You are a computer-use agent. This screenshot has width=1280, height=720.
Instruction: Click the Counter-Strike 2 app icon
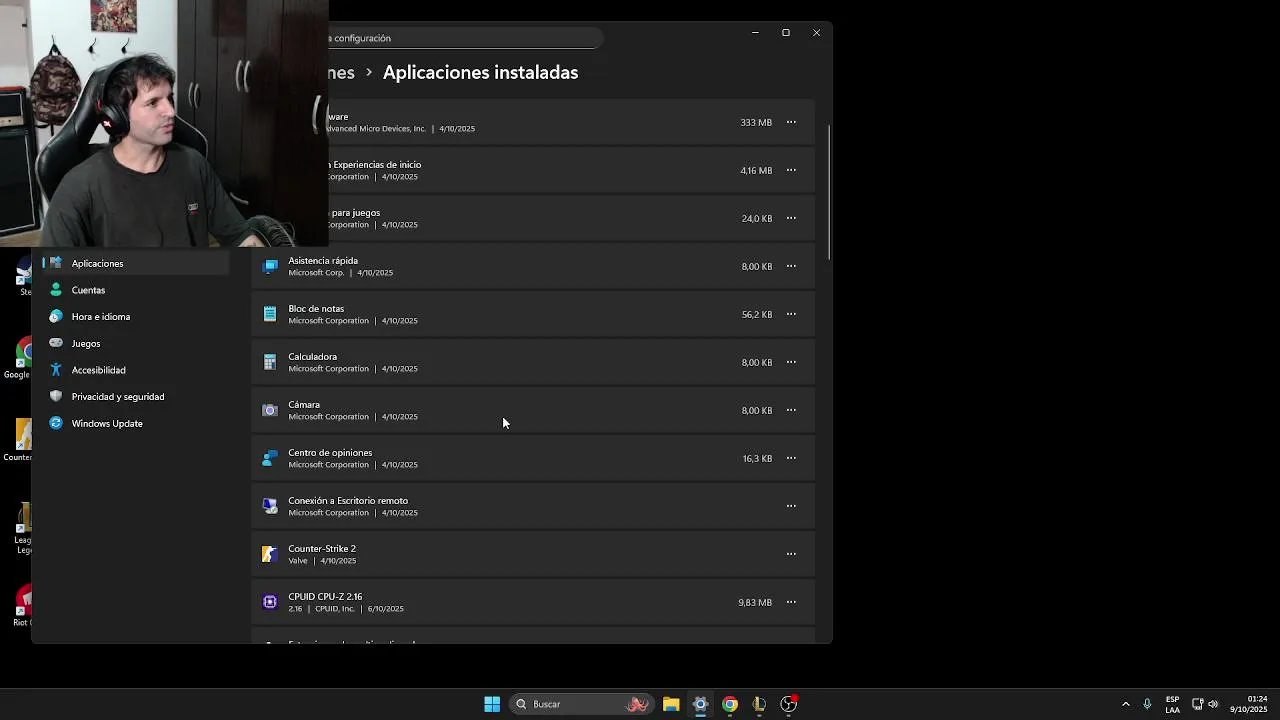pos(270,554)
